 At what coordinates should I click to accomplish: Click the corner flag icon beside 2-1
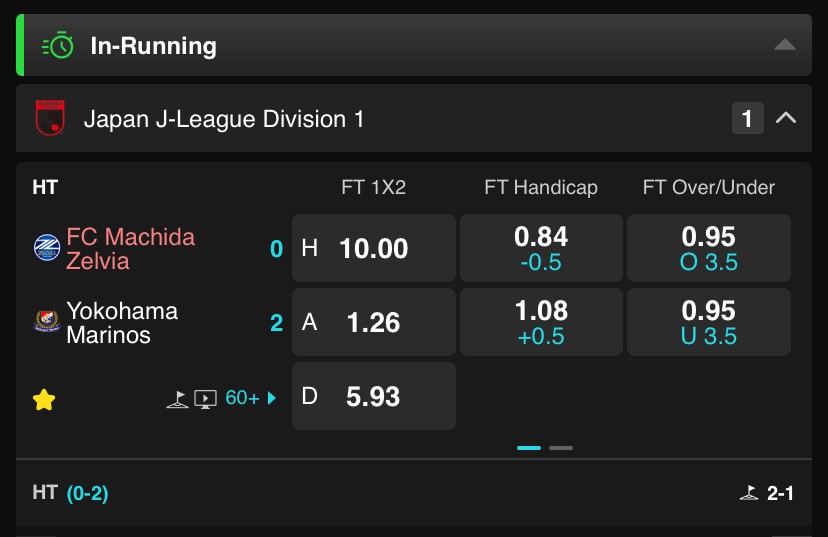tap(749, 493)
